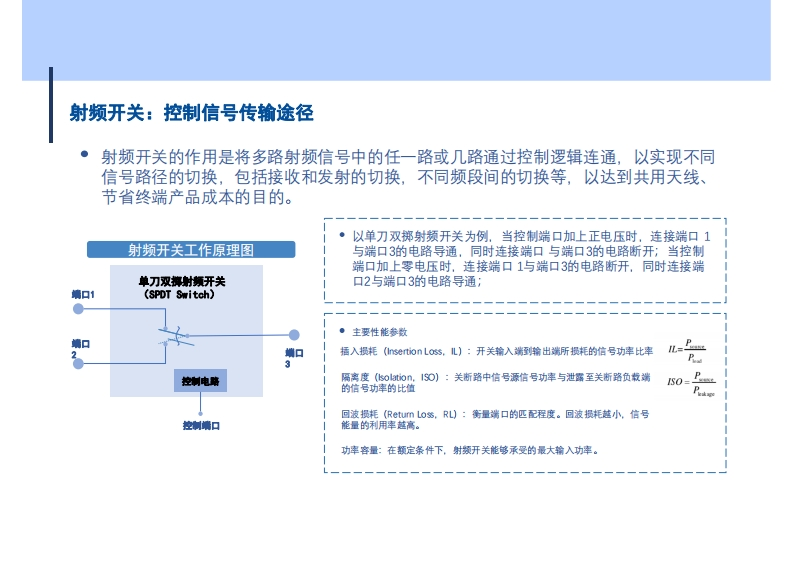Click the 主要性能参数 heading

click(x=380, y=332)
